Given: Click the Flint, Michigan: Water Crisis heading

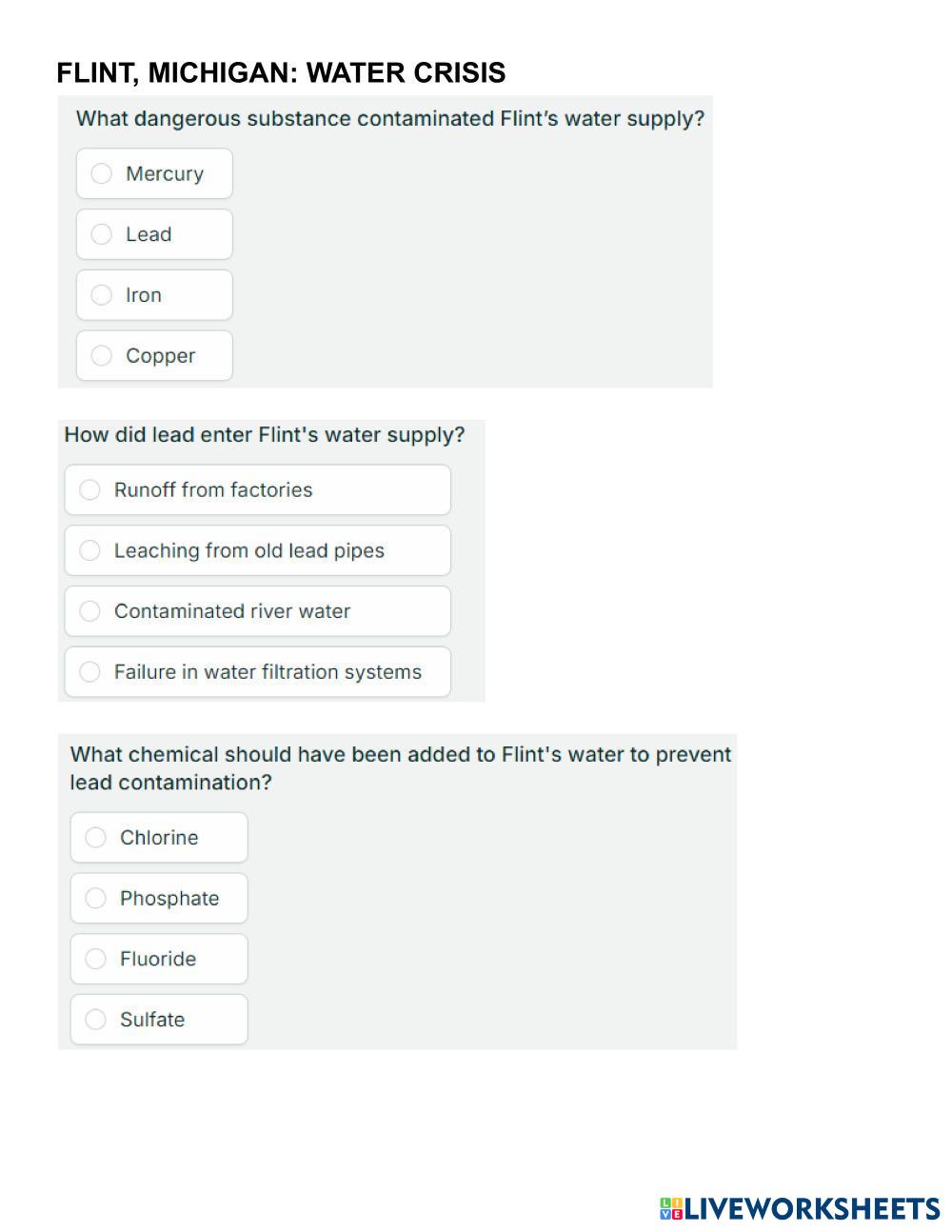Looking at the screenshot, I should click(x=281, y=73).
